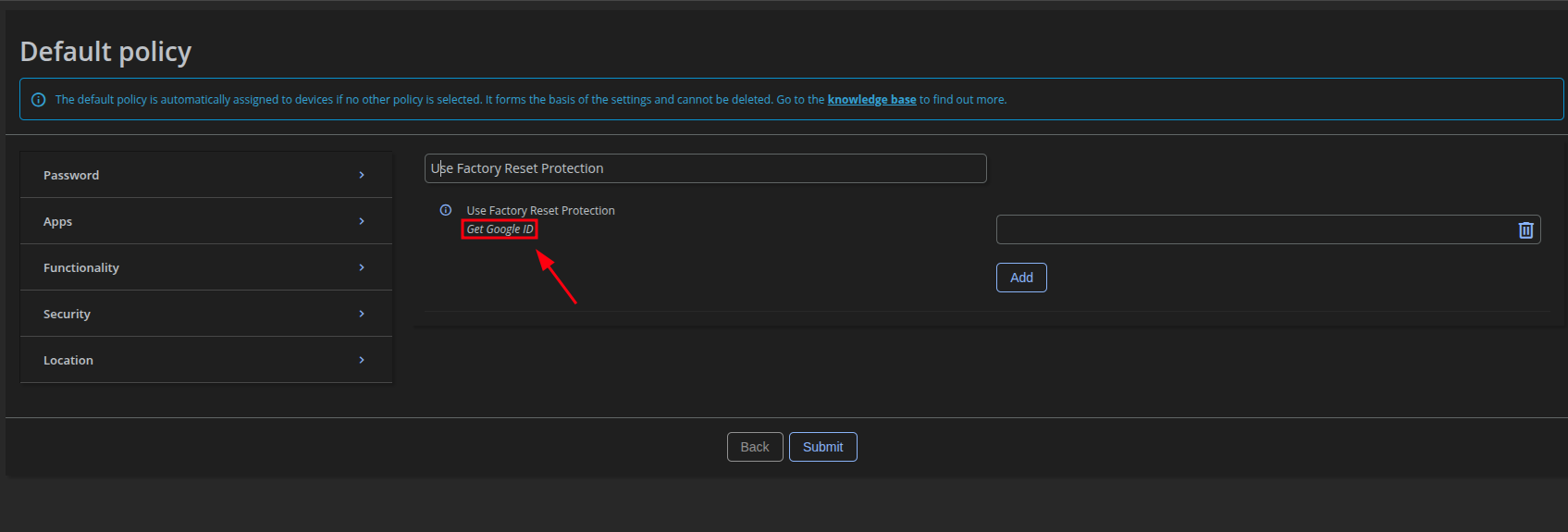Click the empty Google ID input field
This screenshot has width=1568, height=532.
pos(1253,229)
